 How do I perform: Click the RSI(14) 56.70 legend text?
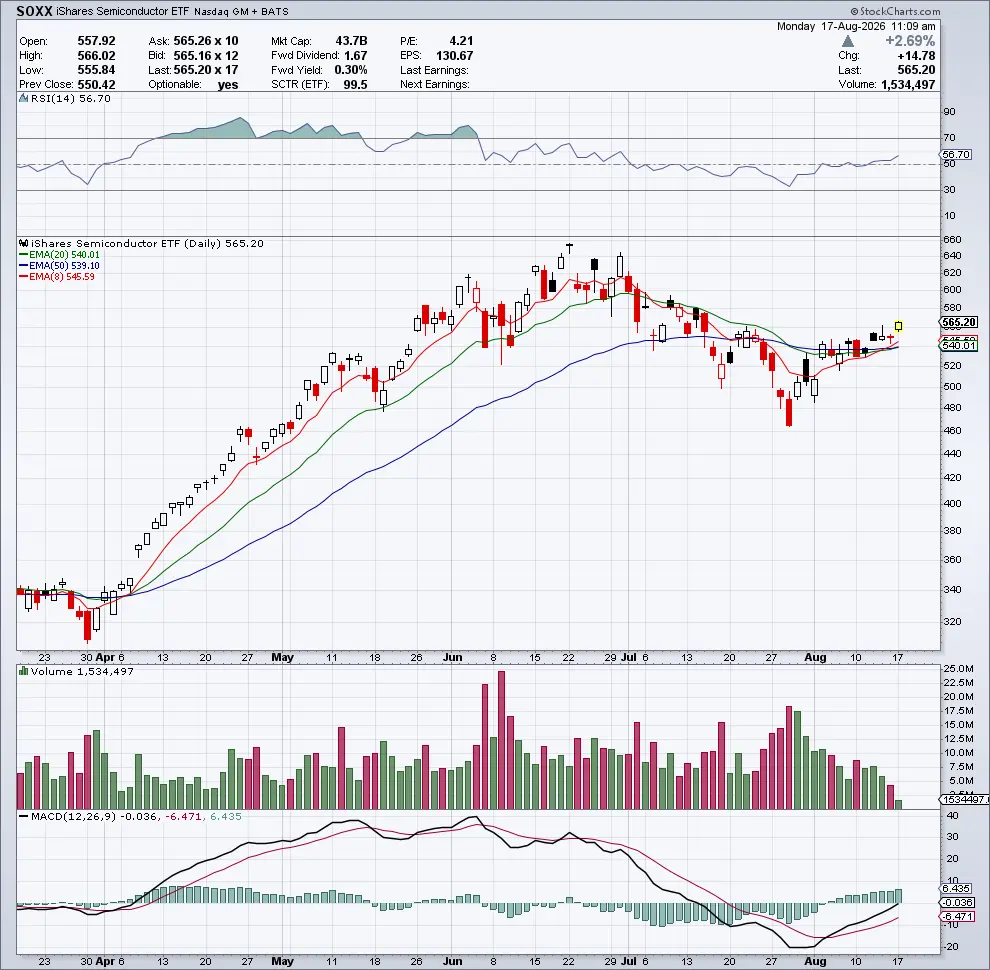click(71, 99)
